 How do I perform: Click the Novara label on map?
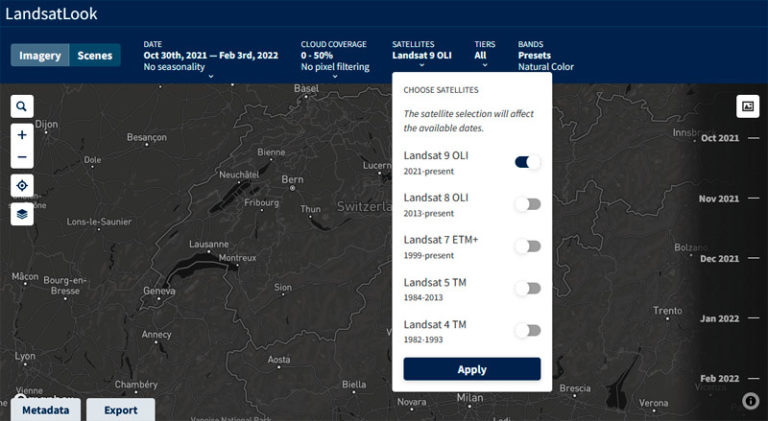click(411, 402)
